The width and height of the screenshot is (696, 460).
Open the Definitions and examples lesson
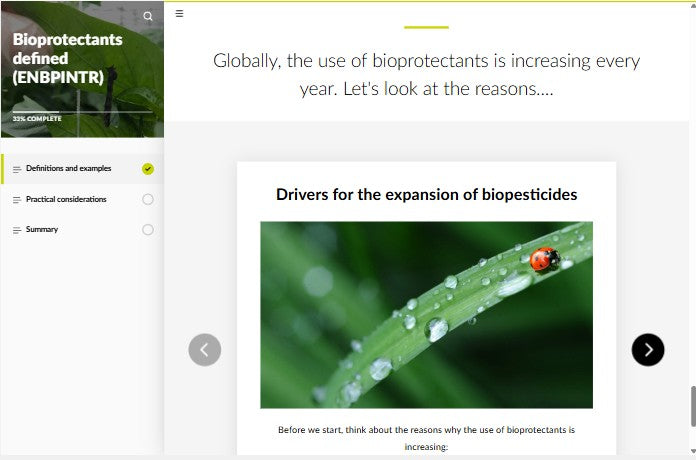tap(68, 169)
